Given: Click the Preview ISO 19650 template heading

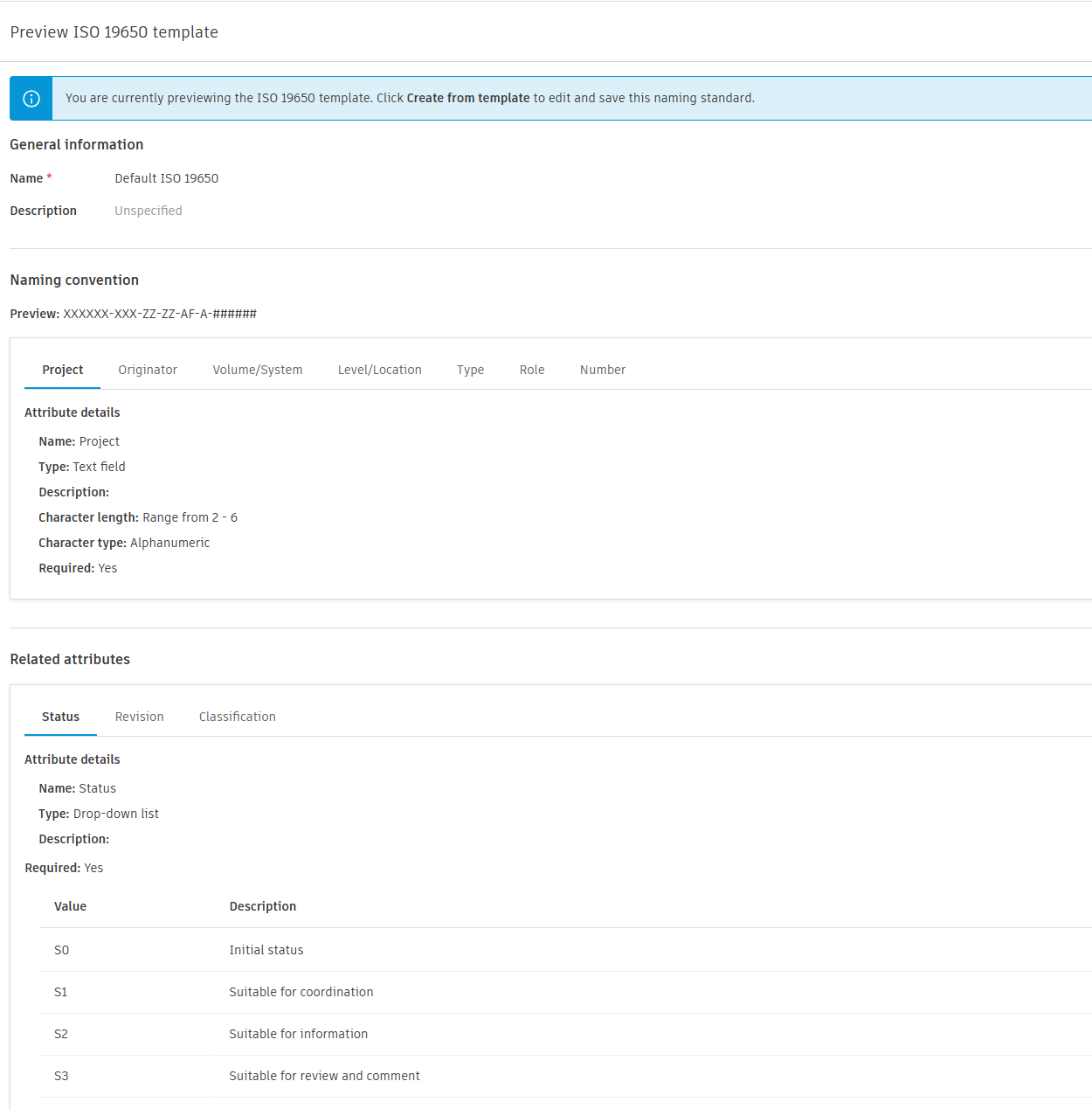Looking at the screenshot, I should click(x=114, y=31).
